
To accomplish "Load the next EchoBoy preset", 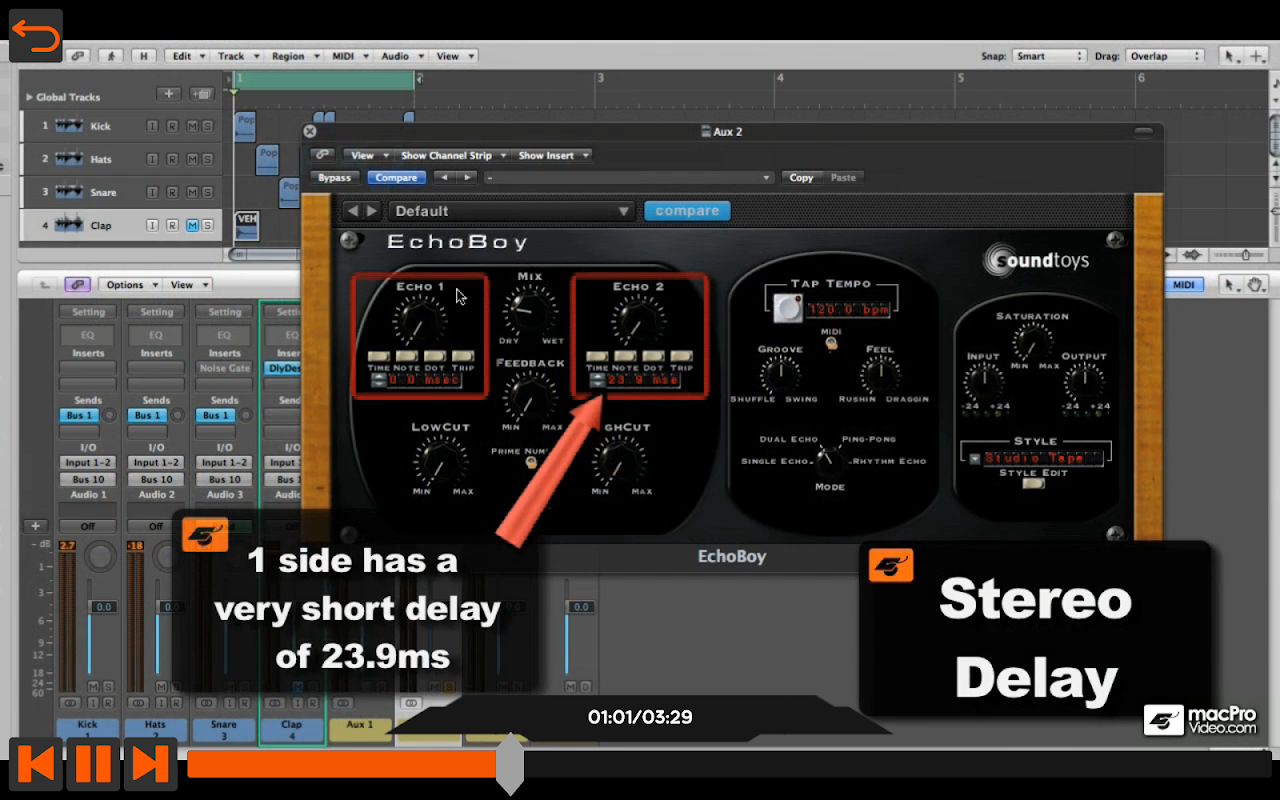I will point(372,211).
